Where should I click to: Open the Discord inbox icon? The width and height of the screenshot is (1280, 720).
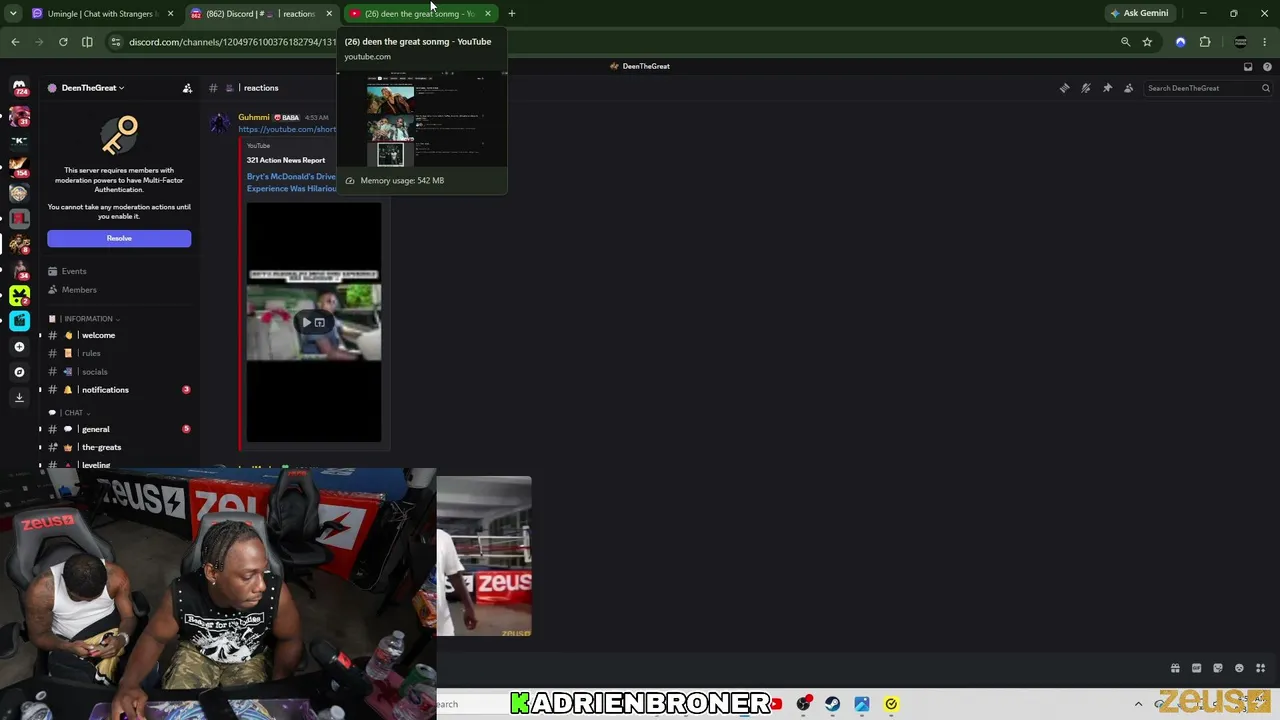pos(1248,66)
